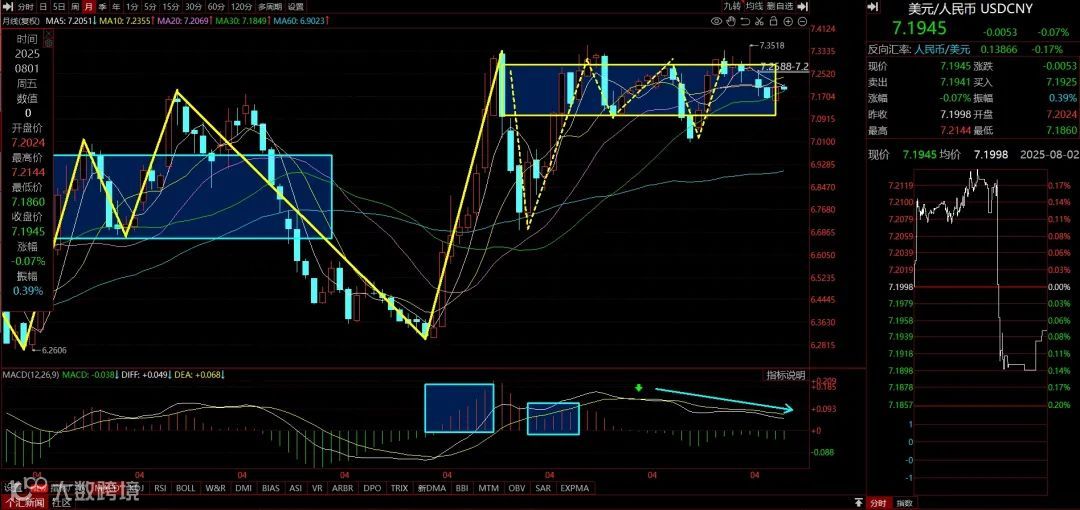
Task: Expand the 月线(复权) adjustment dropdown
Action: pyautogui.click(x=21, y=21)
